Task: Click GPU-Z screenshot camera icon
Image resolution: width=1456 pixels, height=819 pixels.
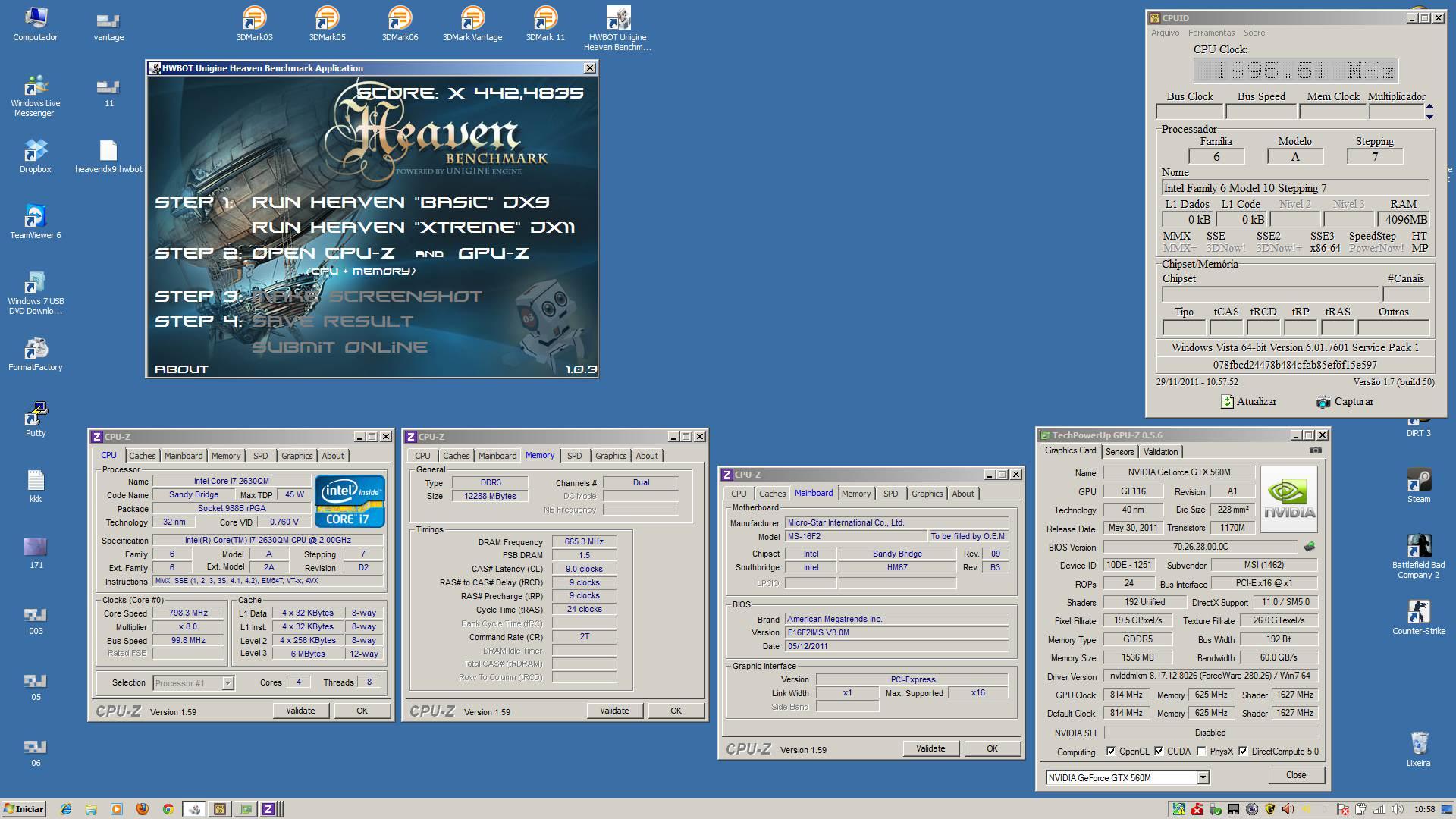Action: coord(1315,450)
